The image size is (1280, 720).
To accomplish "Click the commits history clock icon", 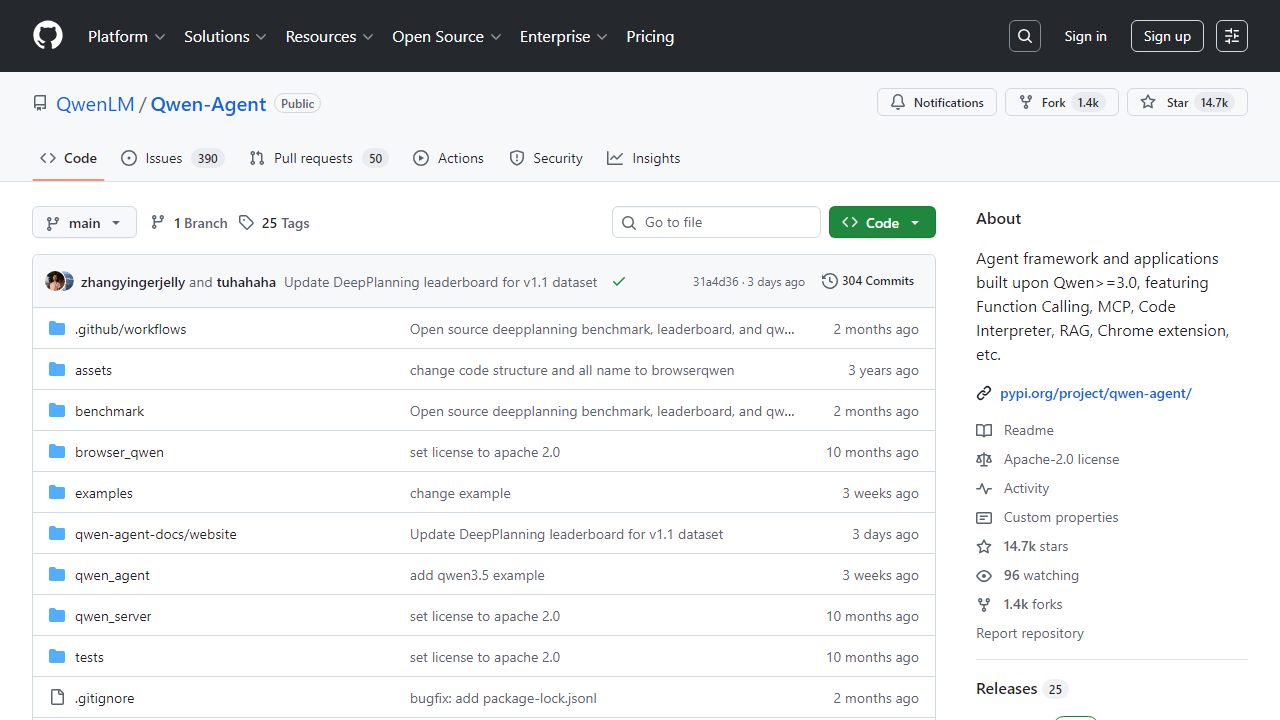I will (x=830, y=281).
